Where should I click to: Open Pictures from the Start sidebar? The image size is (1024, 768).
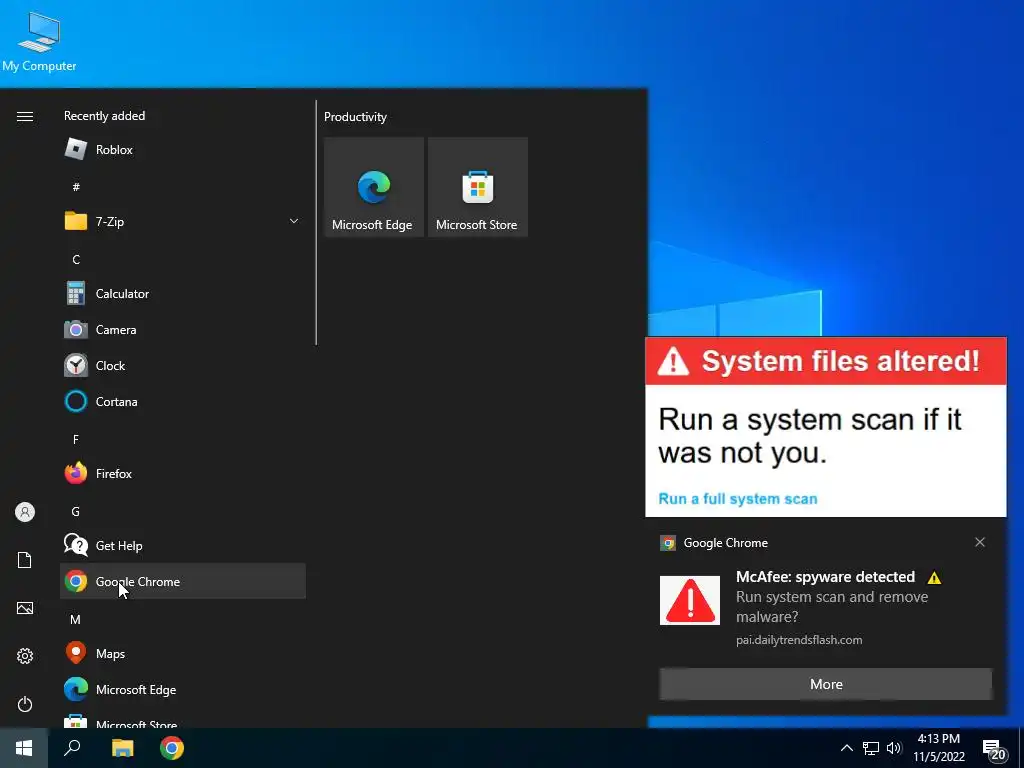click(x=25, y=608)
